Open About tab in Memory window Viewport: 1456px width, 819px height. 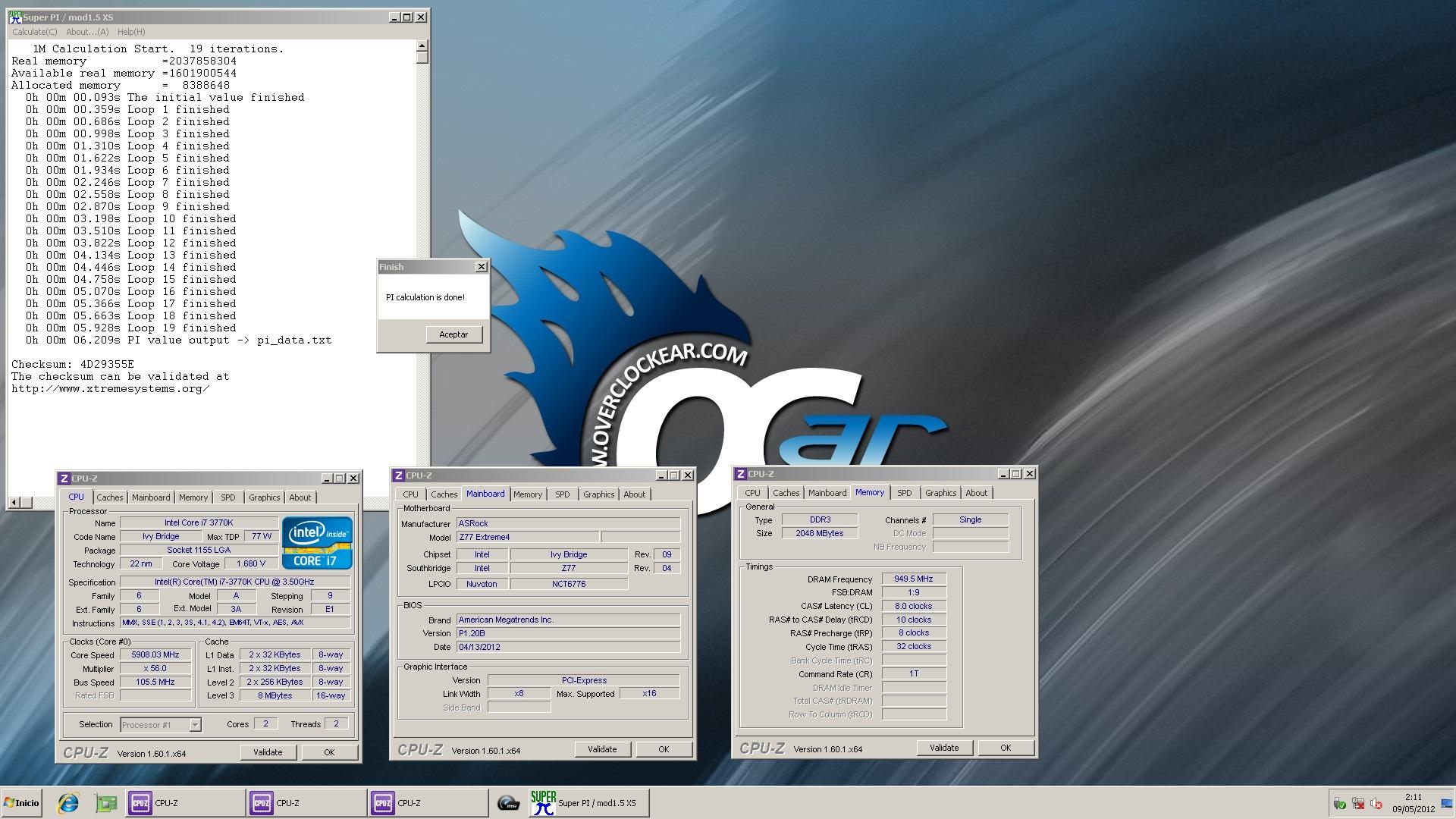pyautogui.click(x=977, y=493)
